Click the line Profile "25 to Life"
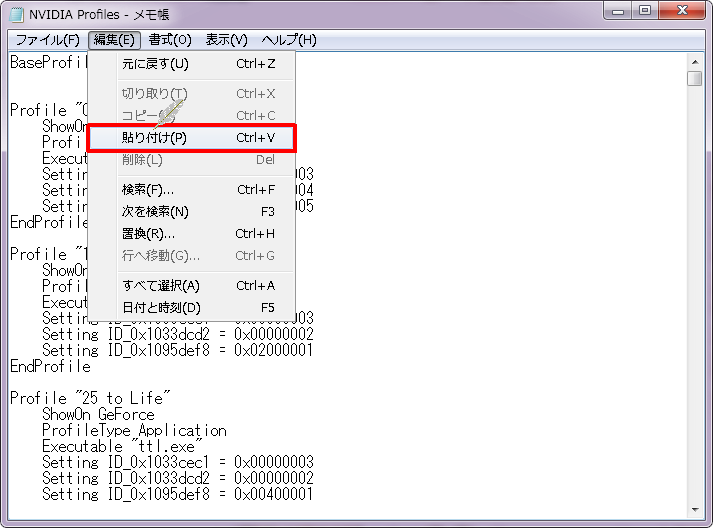Viewport: 713px width, 528px height. point(90,398)
